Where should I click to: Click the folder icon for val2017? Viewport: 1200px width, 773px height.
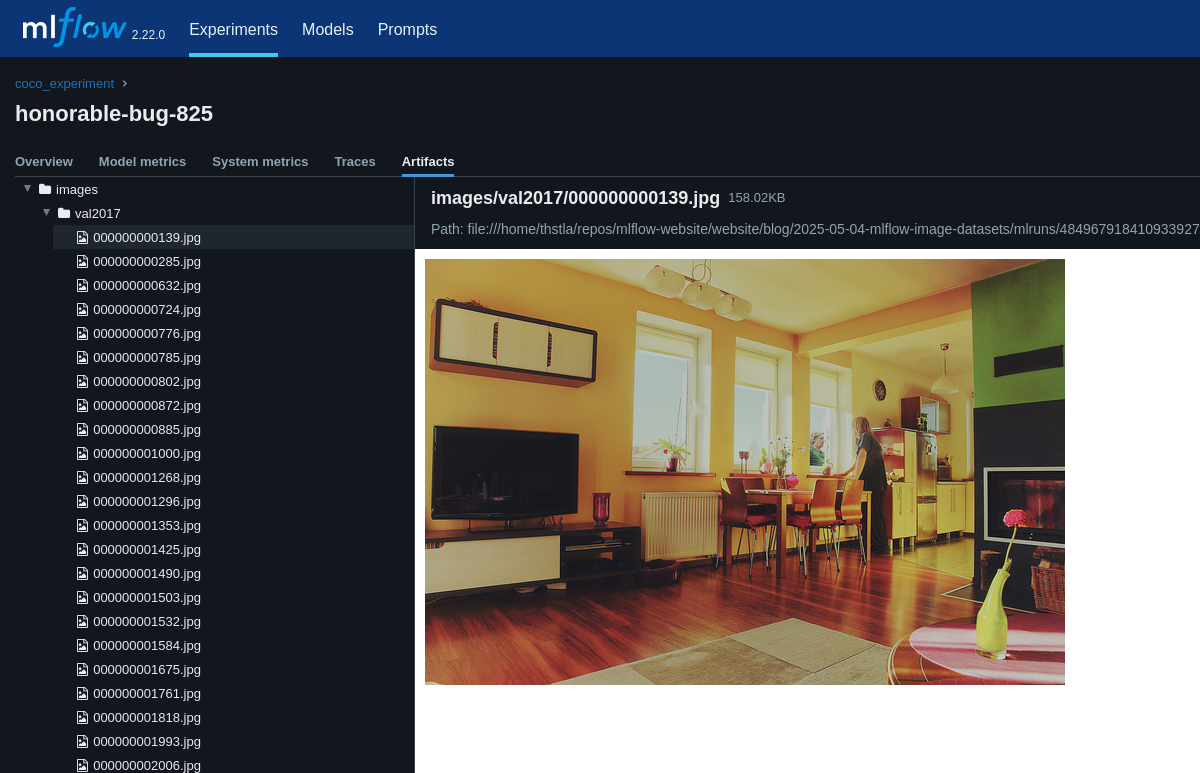click(x=64, y=212)
